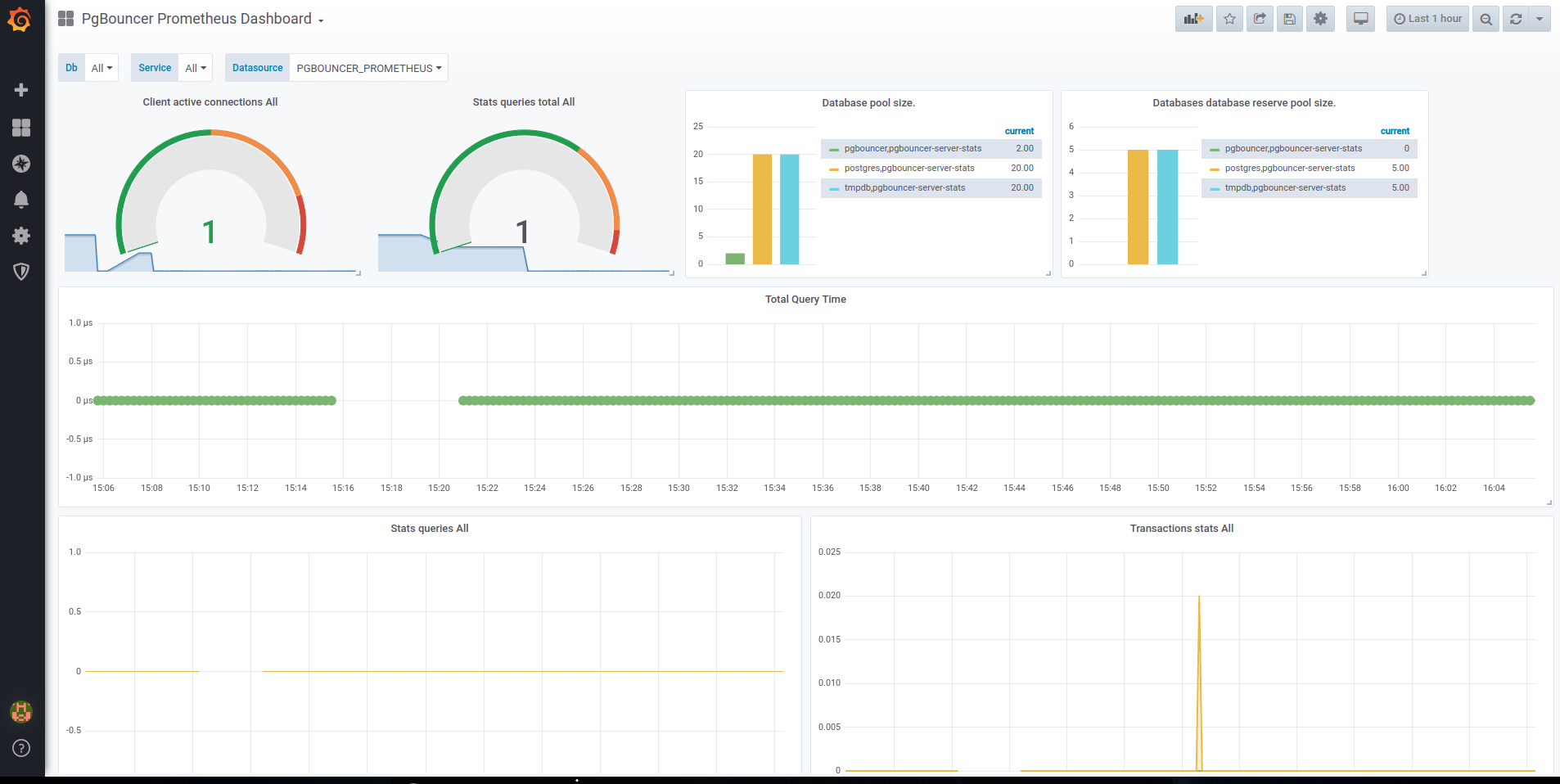Click the Datasource variable label

[x=257, y=68]
